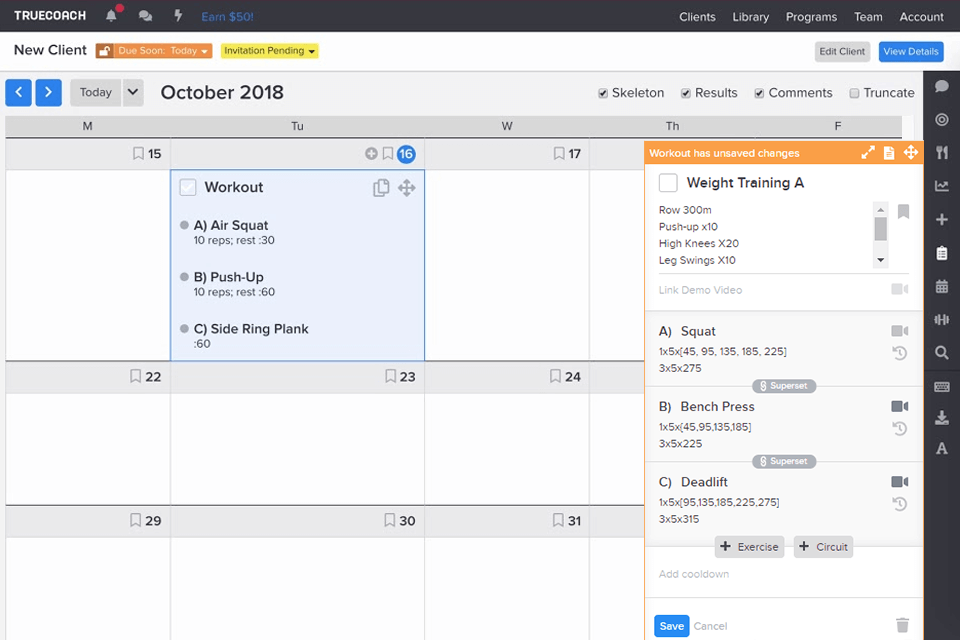
Task: Click the move handle on Workout card
Action: (407, 187)
